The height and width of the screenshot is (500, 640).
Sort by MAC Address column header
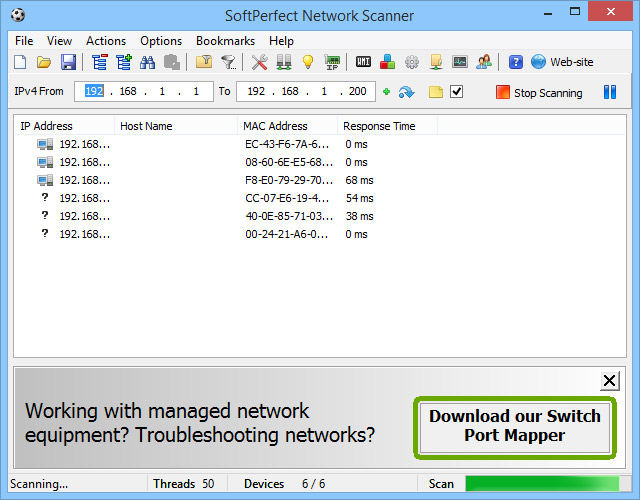[287, 126]
